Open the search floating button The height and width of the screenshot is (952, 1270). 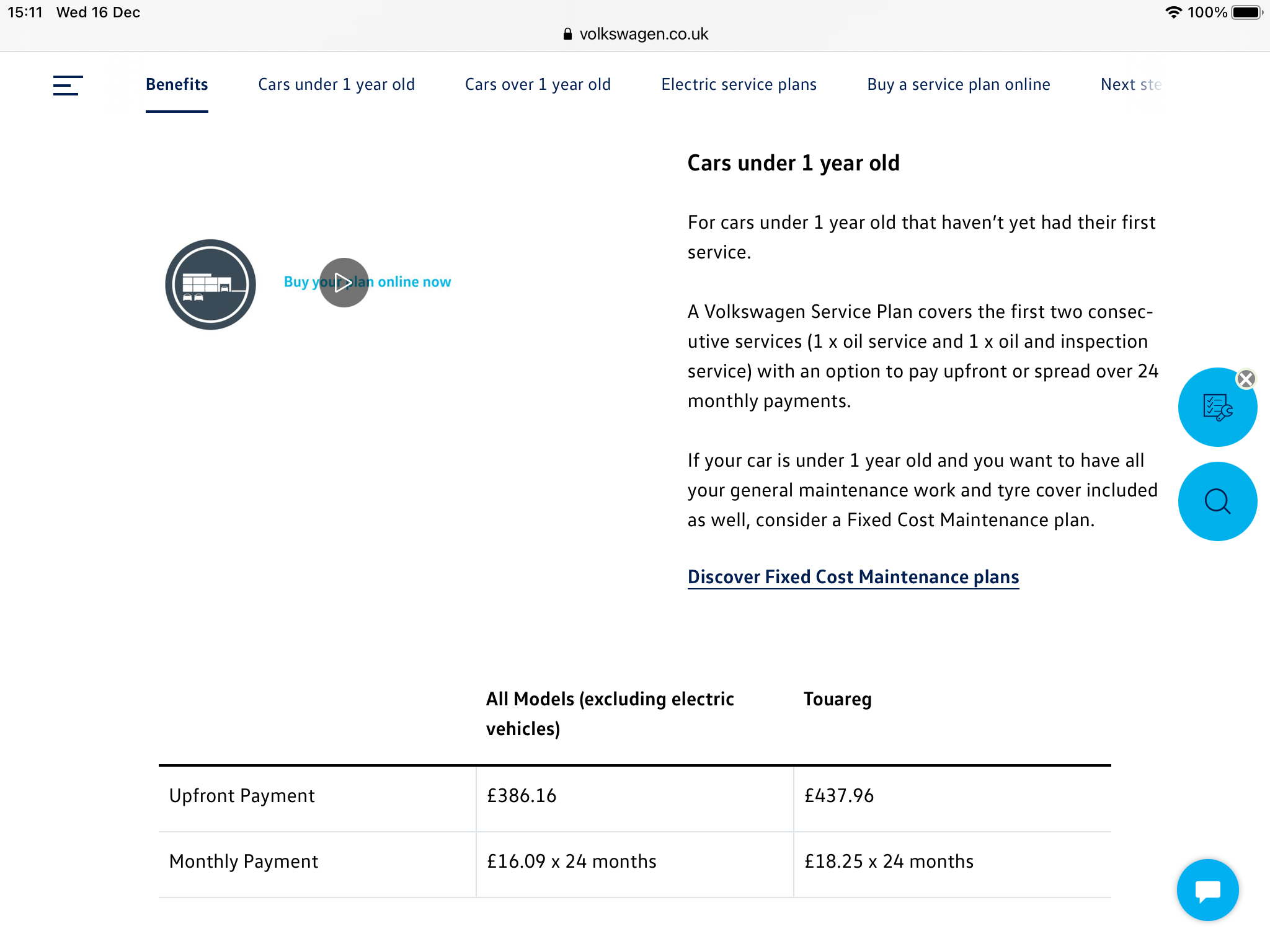click(1217, 501)
